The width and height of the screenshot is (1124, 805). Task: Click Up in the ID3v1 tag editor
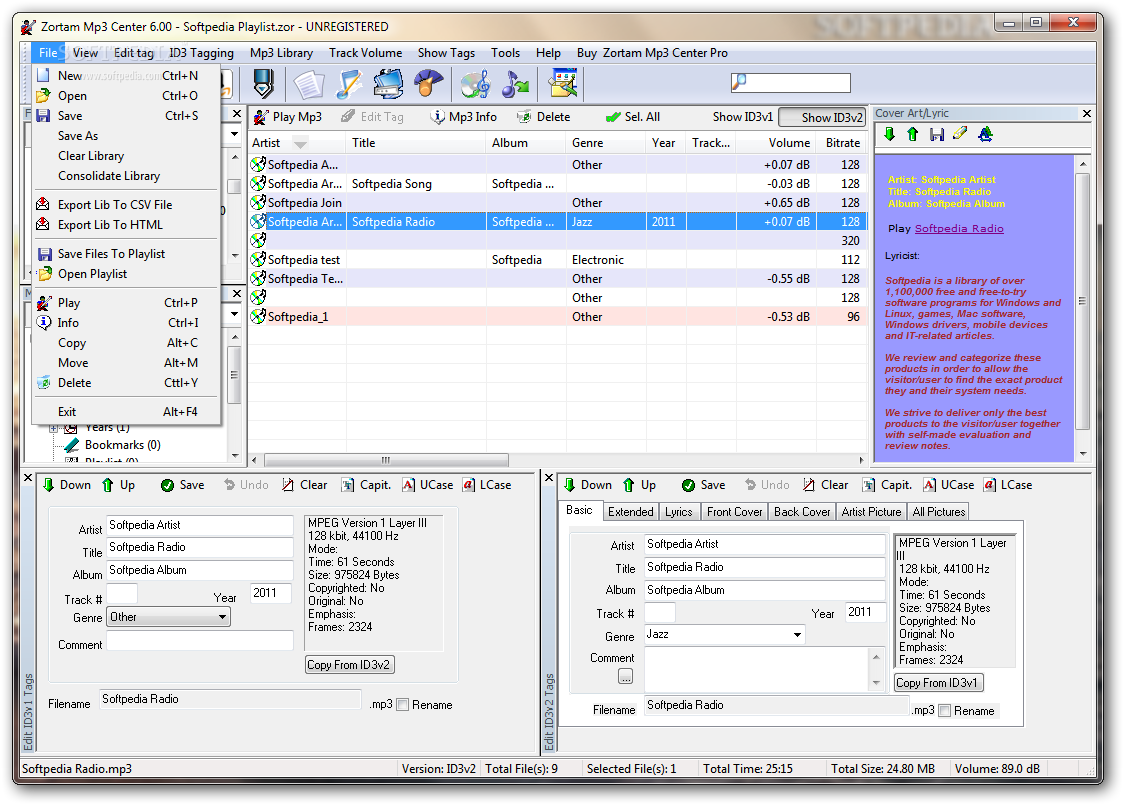118,485
